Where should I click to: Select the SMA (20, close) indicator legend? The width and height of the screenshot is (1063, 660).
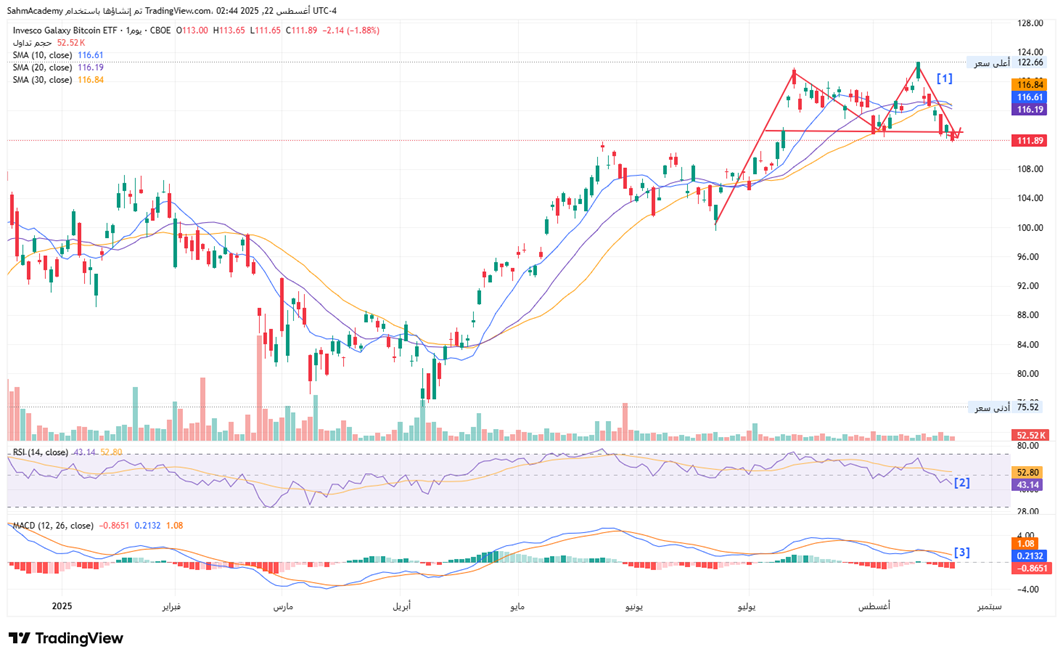(42, 67)
